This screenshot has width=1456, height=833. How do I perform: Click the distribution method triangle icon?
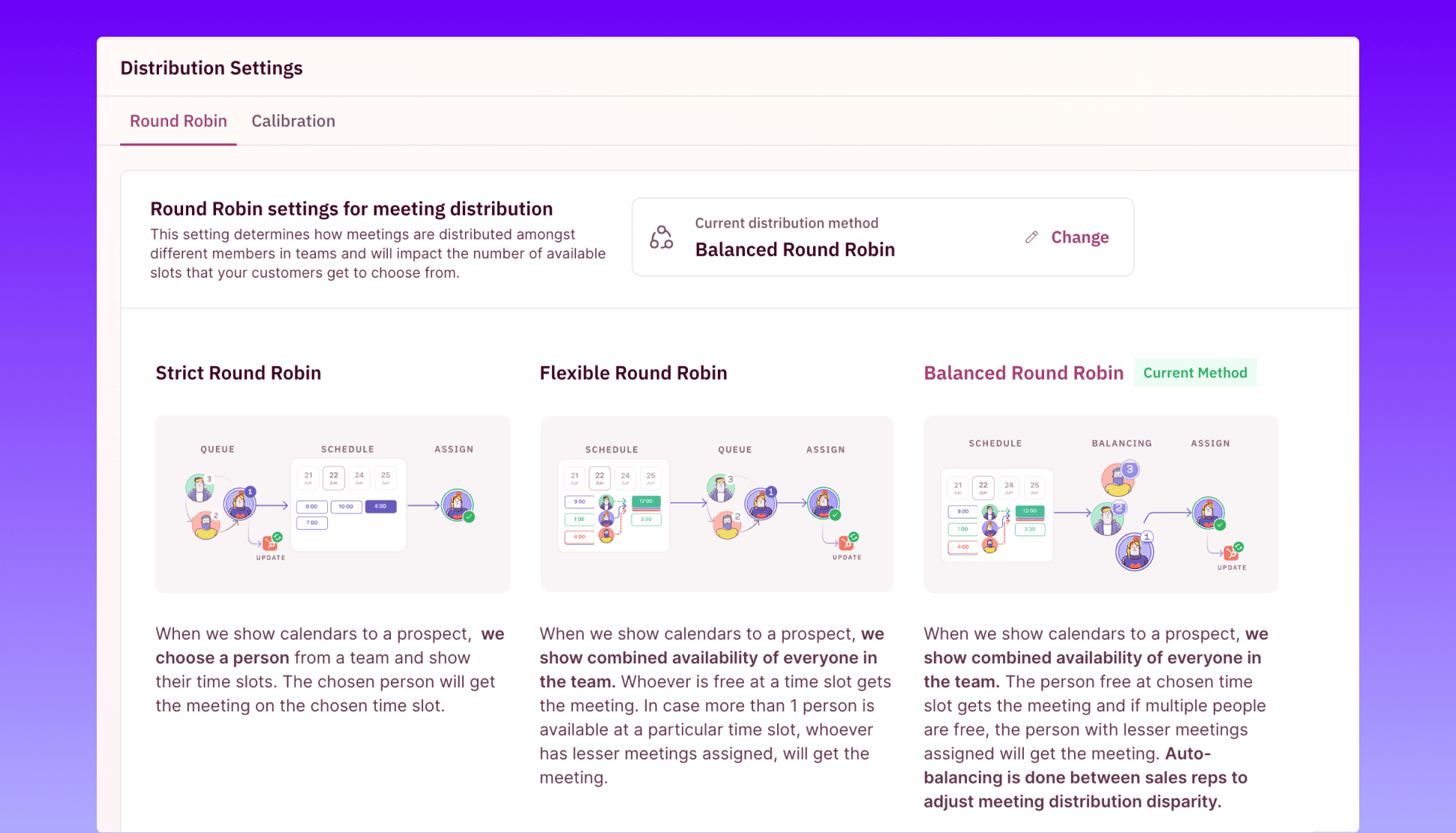coord(661,237)
